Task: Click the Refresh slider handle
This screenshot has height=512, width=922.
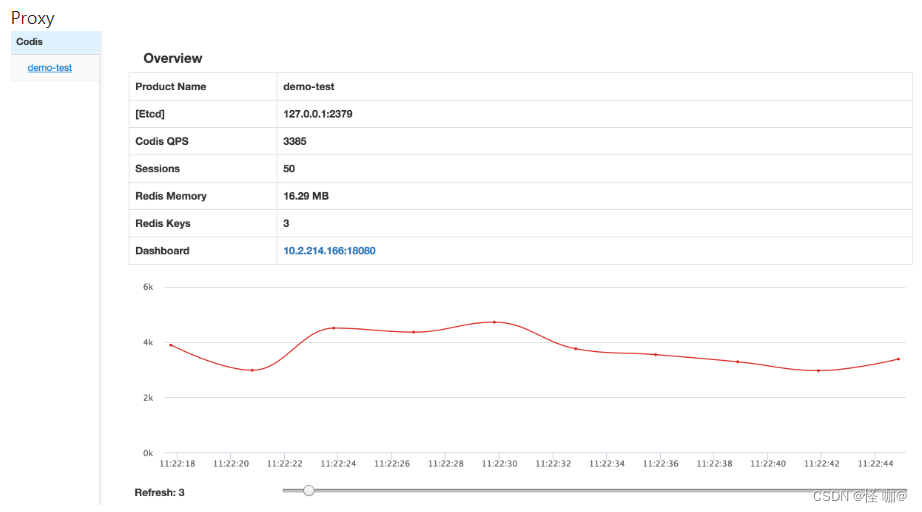Action: pyautogui.click(x=309, y=490)
